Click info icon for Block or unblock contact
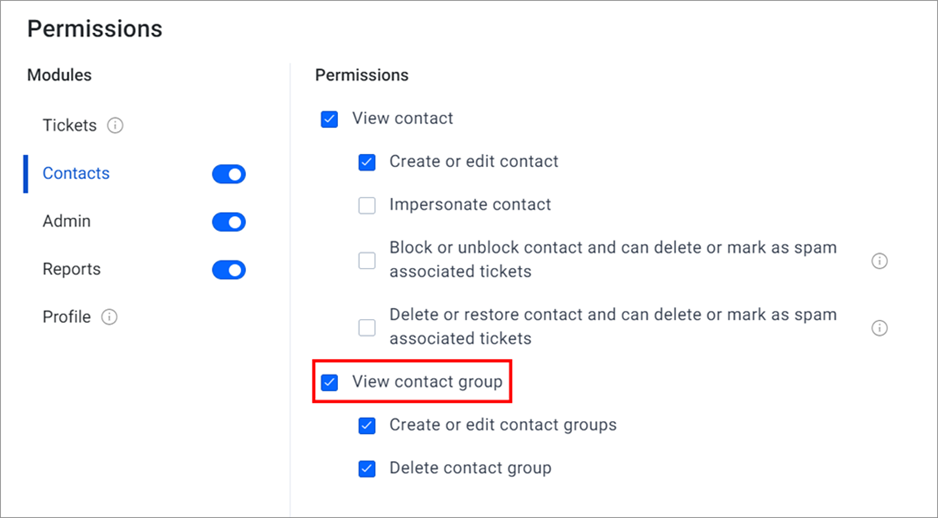Image resolution: width=938 pixels, height=518 pixels. pos(879,261)
